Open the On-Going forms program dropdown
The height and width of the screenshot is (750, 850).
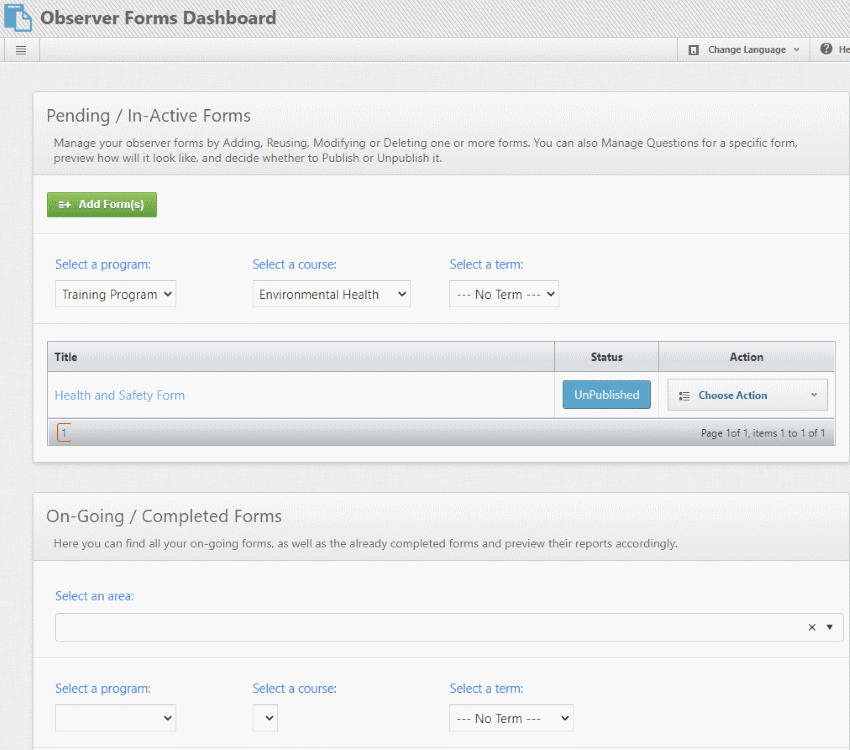115,718
